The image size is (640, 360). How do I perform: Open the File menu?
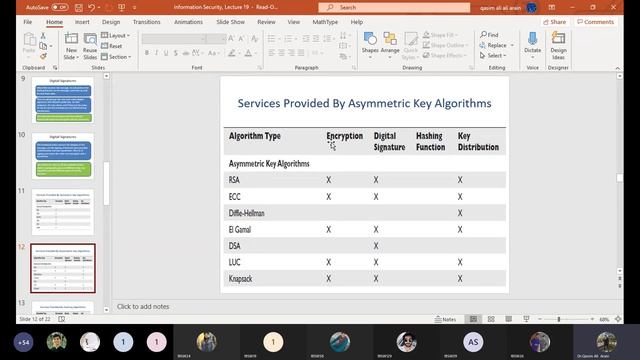tap(28, 22)
